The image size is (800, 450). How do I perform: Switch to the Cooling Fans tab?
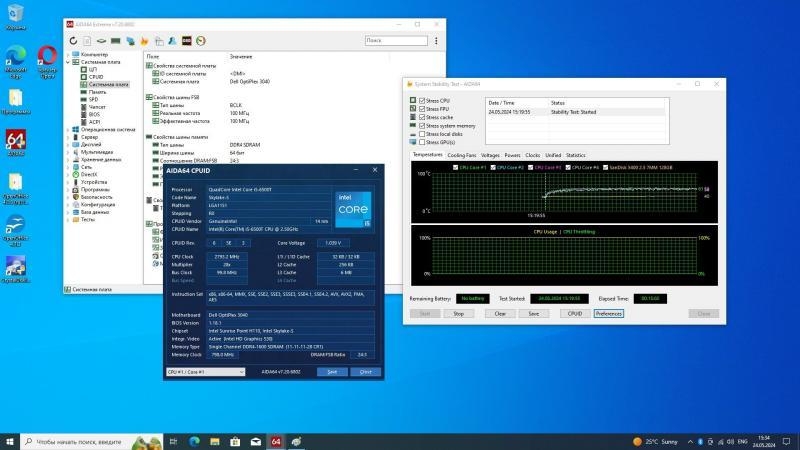pos(462,155)
